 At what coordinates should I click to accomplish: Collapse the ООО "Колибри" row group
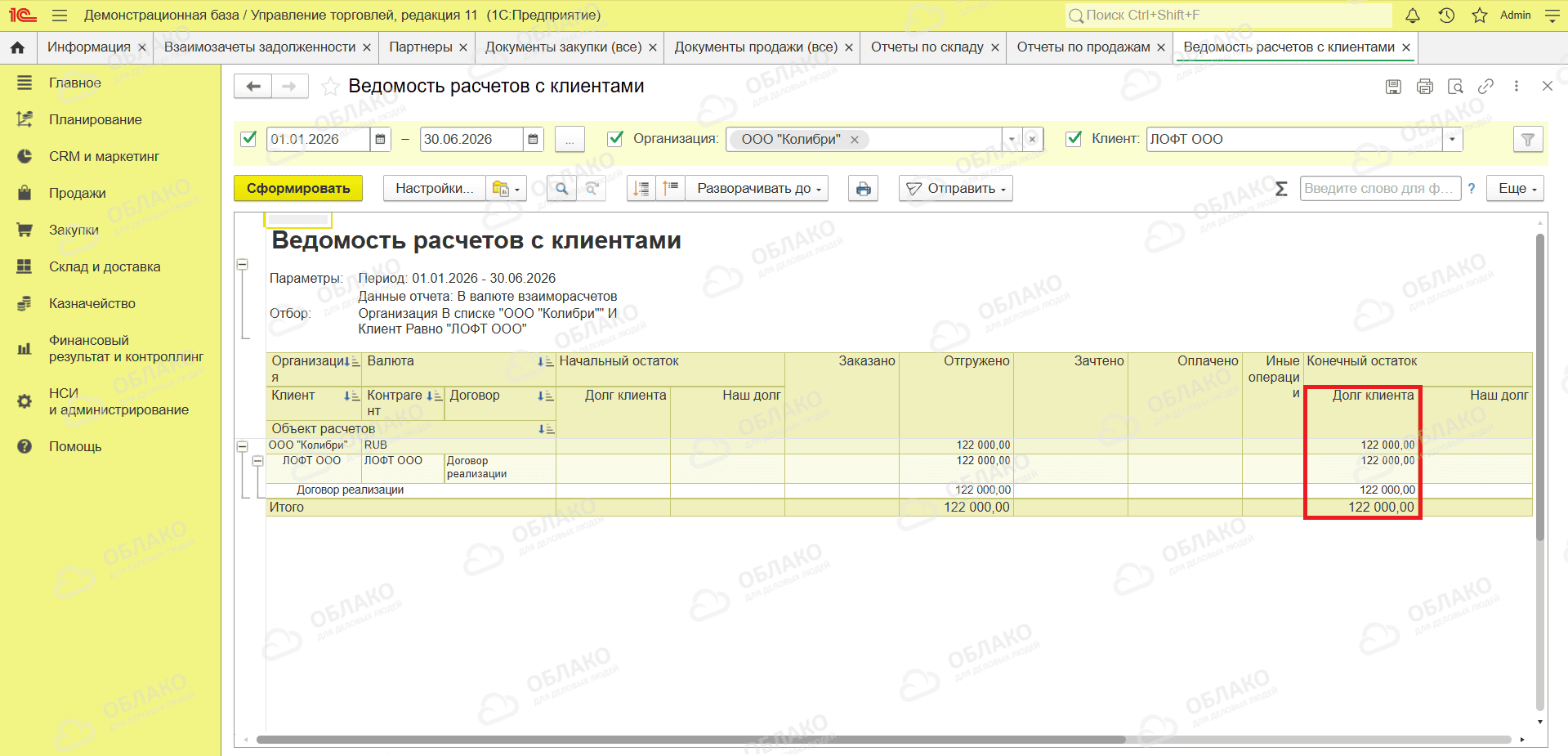coord(243,447)
